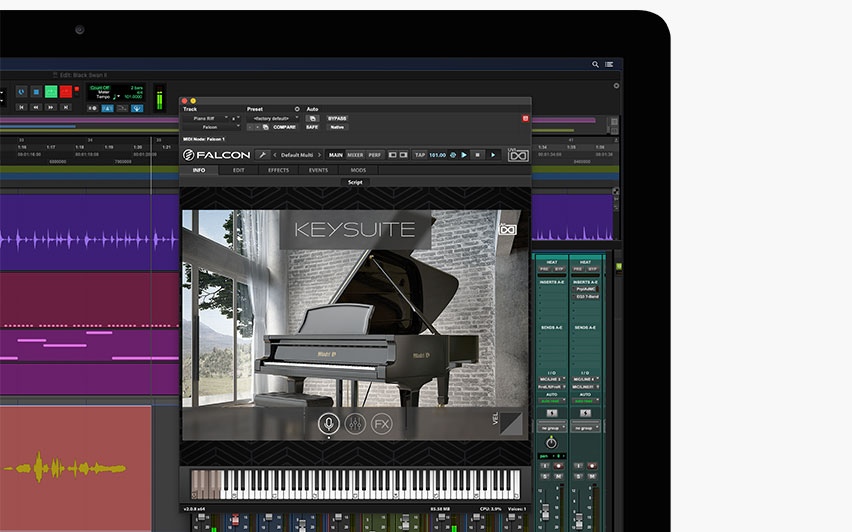Click the red record button in transport
The image size is (852, 532).
tap(65, 91)
